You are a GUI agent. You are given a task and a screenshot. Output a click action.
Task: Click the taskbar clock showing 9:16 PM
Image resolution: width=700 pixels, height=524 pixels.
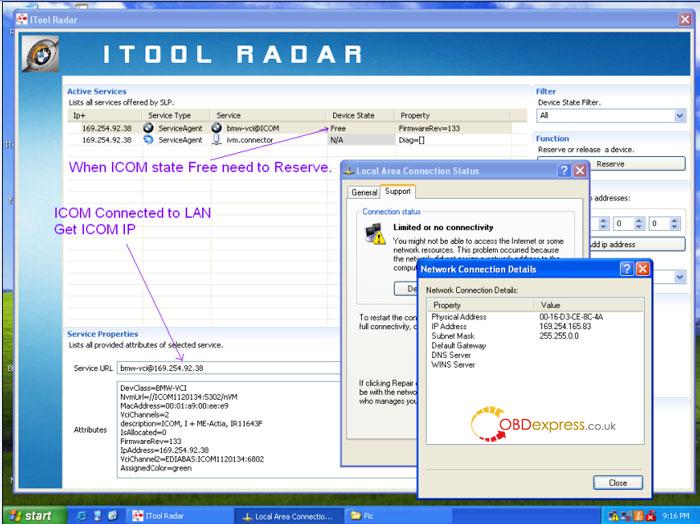point(676,516)
